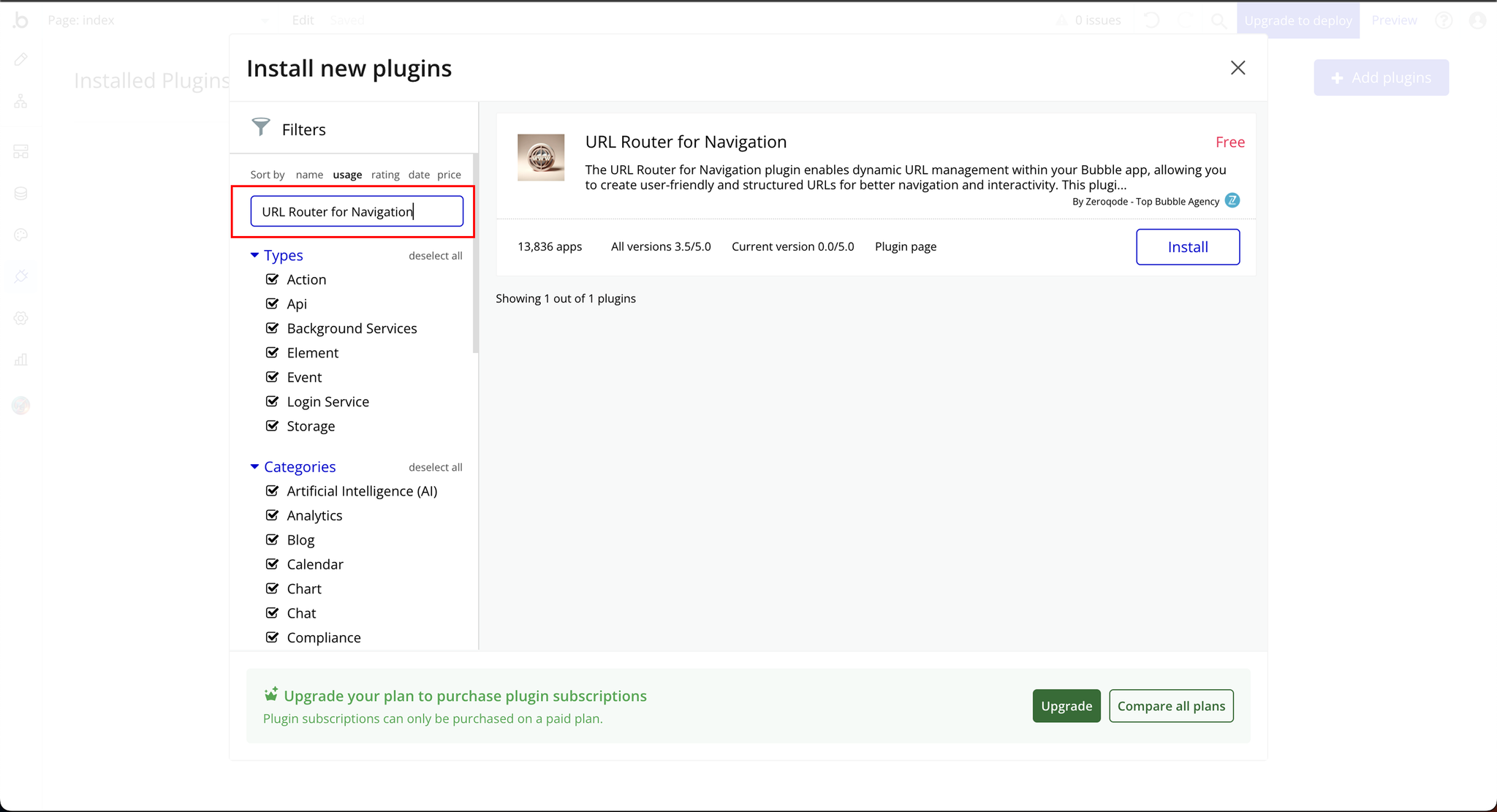
Task: Click the Zeroqode author badge icon
Action: [1232, 200]
